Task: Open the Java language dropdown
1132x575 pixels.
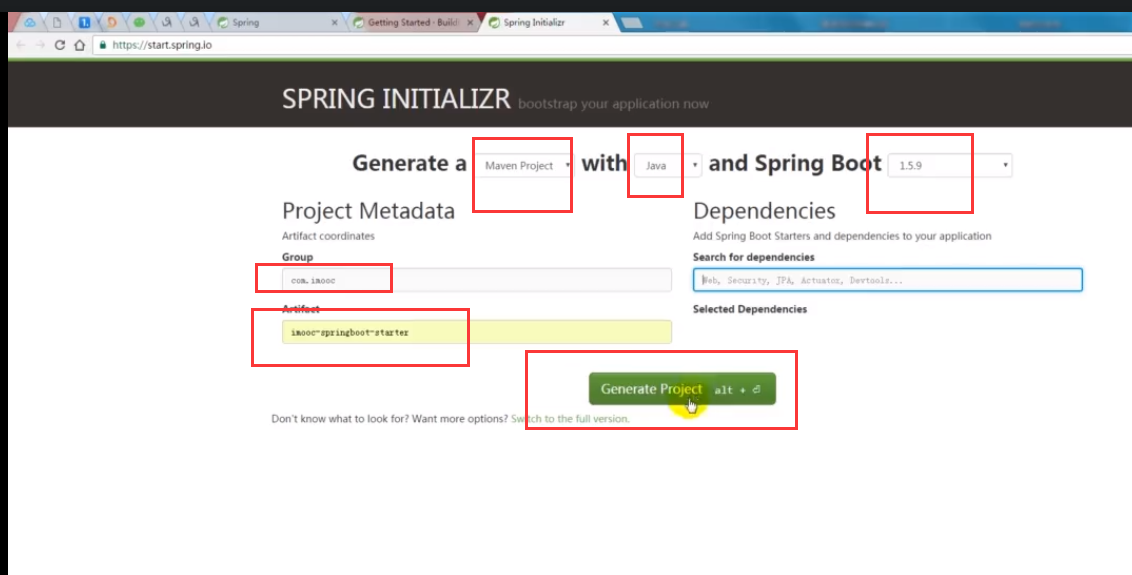Action: pyautogui.click(x=668, y=165)
